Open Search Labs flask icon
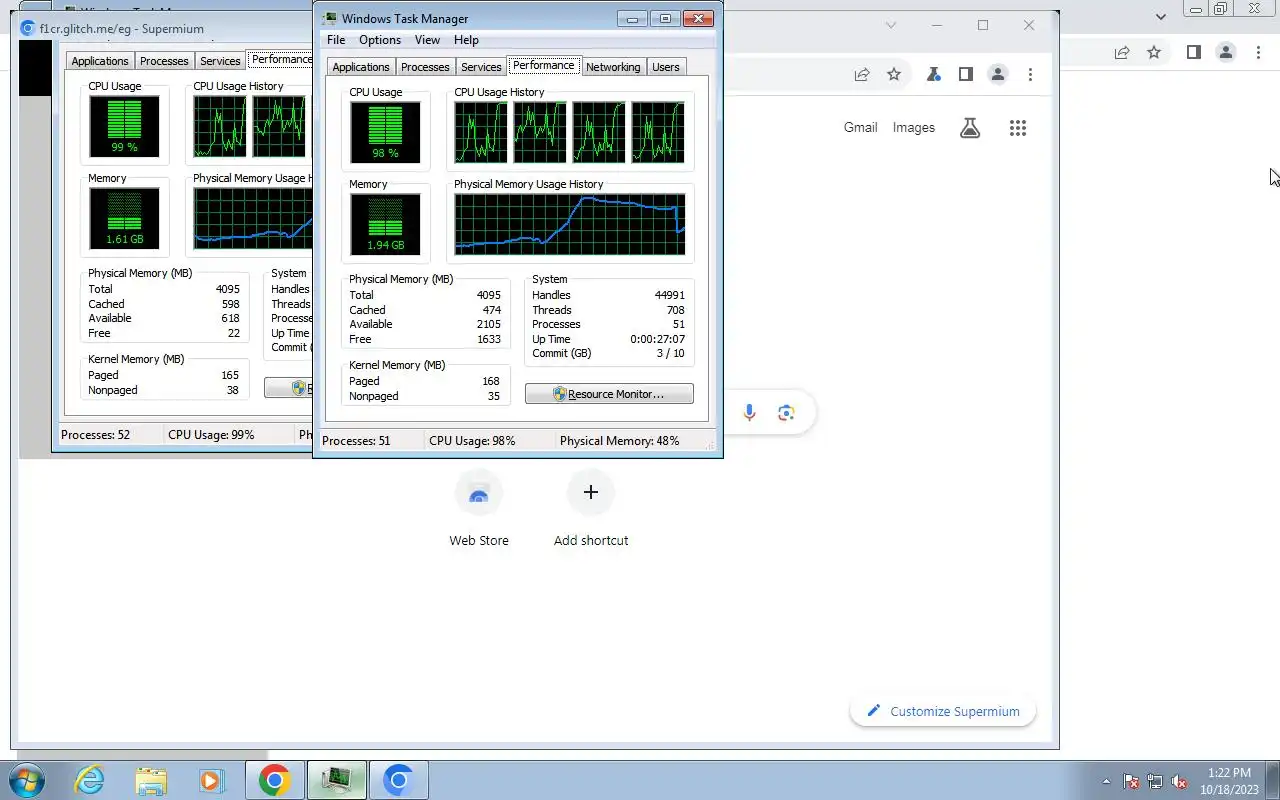This screenshot has width=1280, height=800. (x=970, y=128)
